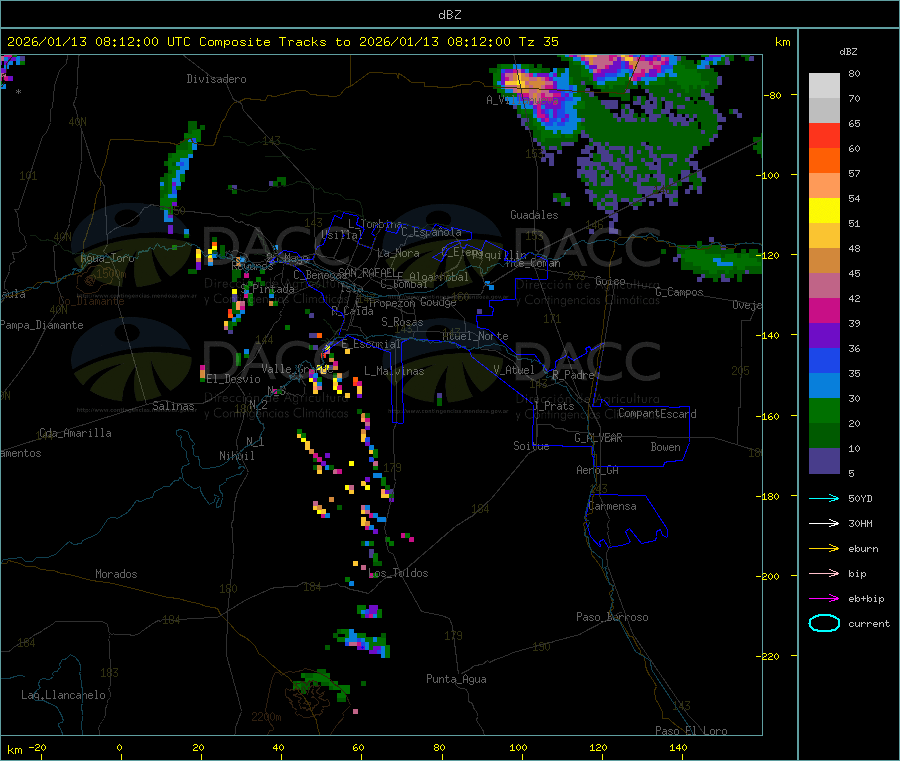
Task: Click the 'C_Española' map label
Action: click(x=432, y=232)
